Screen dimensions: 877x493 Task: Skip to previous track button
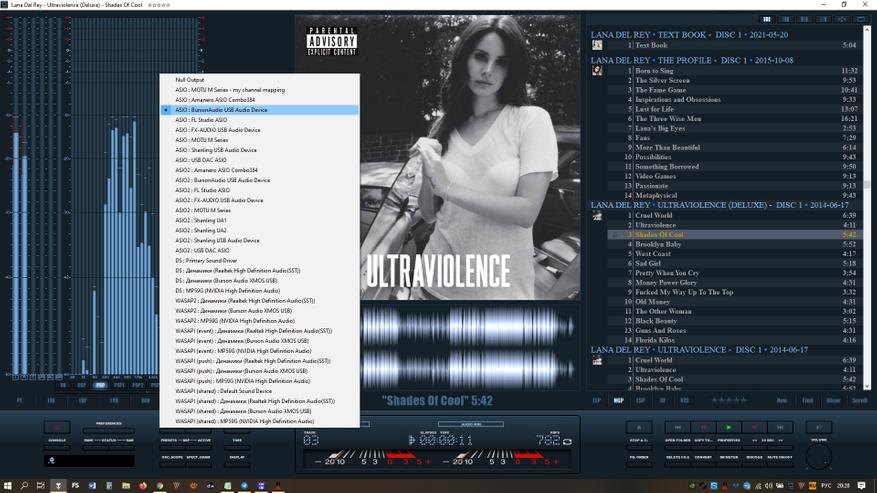coord(678,428)
